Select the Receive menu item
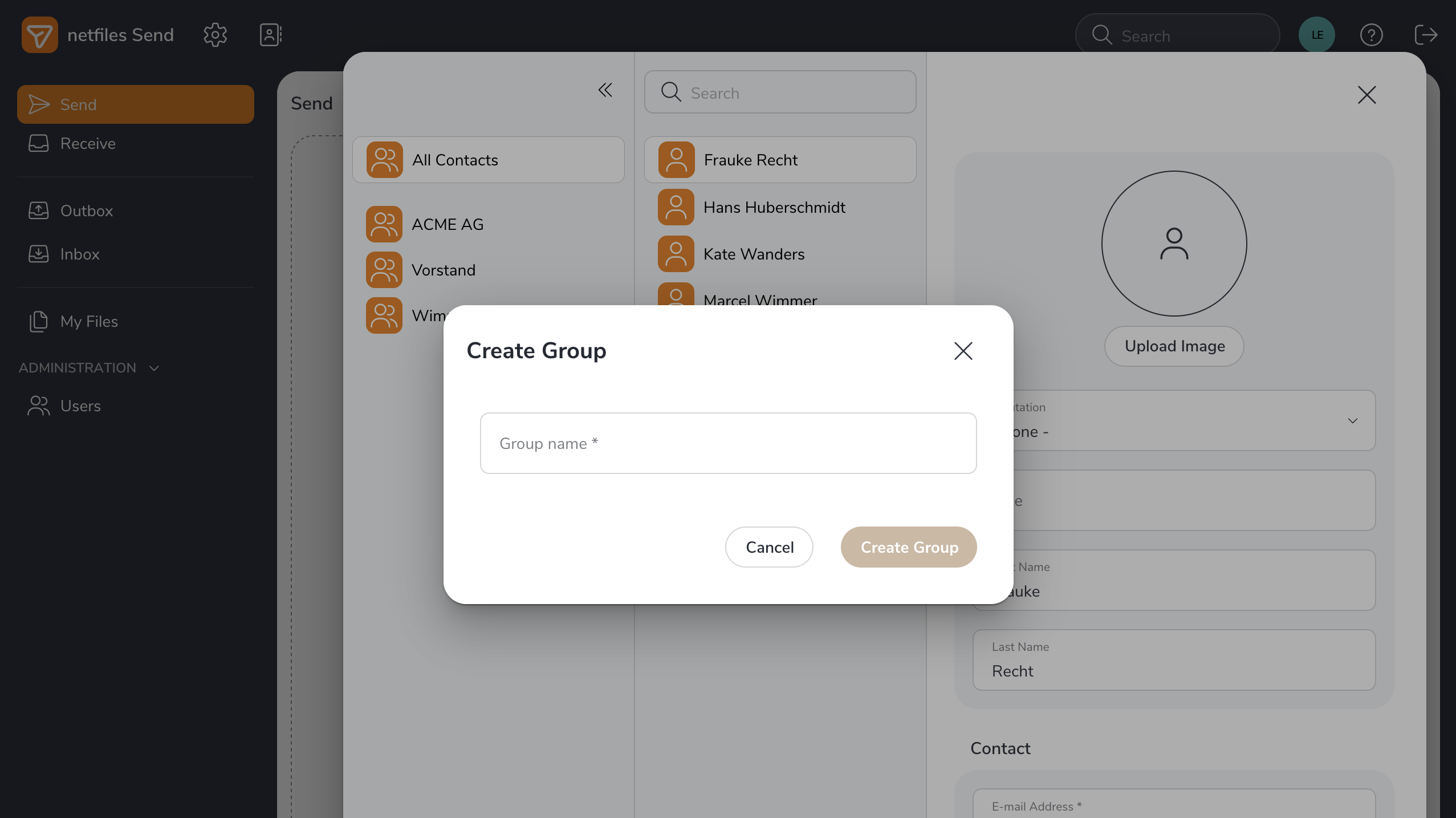The height and width of the screenshot is (818, 1456). point(88,144)
